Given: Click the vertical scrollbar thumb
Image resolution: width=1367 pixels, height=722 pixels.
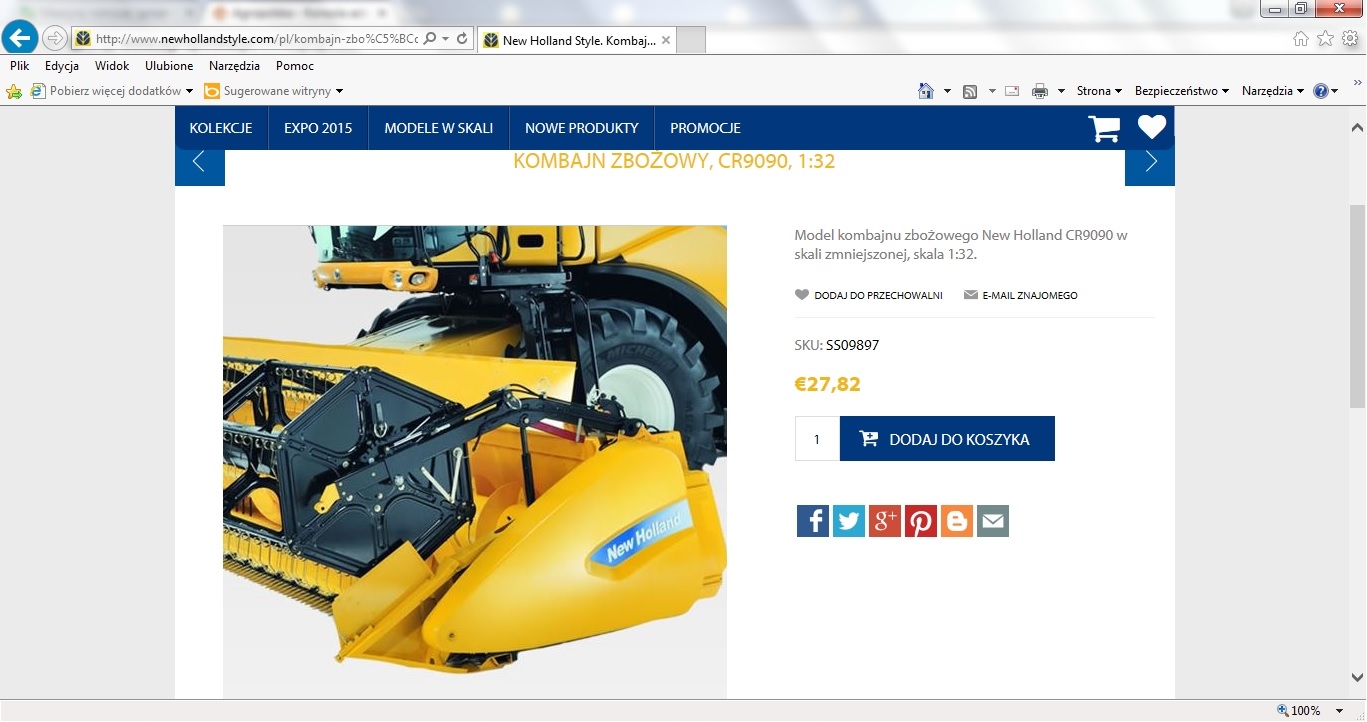Looking at the screenshot, I should pos(1357,305).
